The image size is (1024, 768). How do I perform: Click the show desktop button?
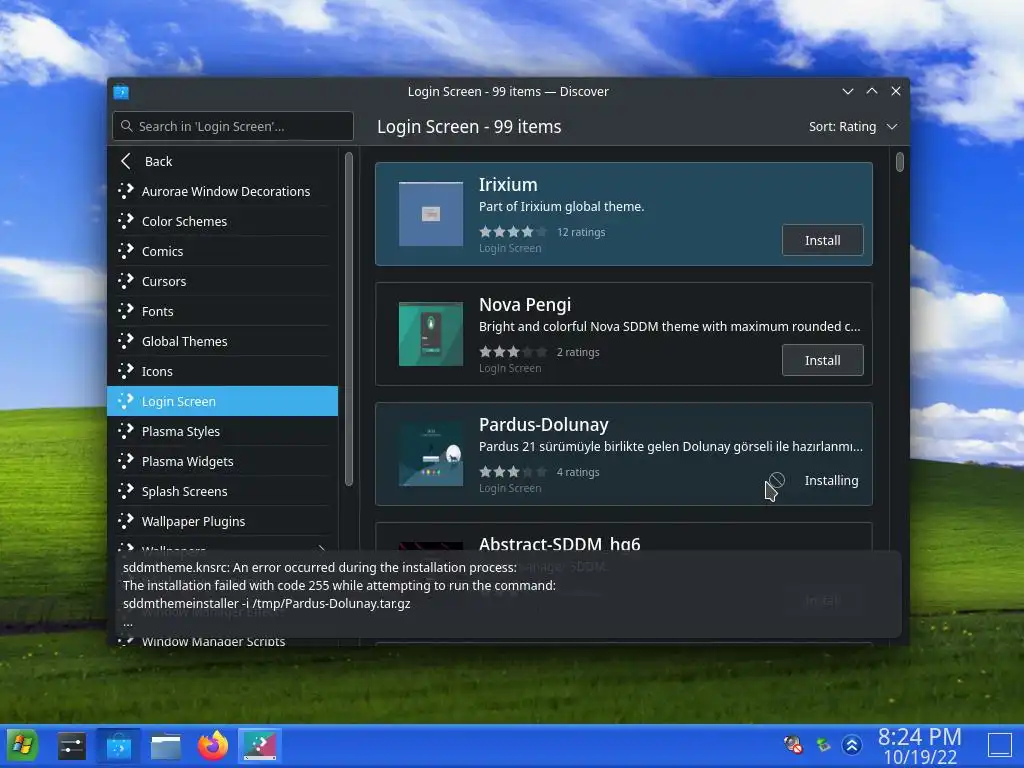tap(999, 745)
